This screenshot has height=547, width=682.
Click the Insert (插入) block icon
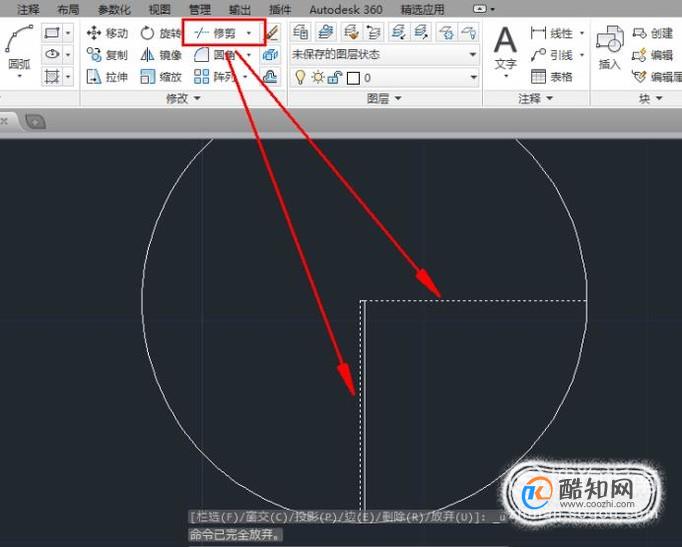[x=609, y=47]
